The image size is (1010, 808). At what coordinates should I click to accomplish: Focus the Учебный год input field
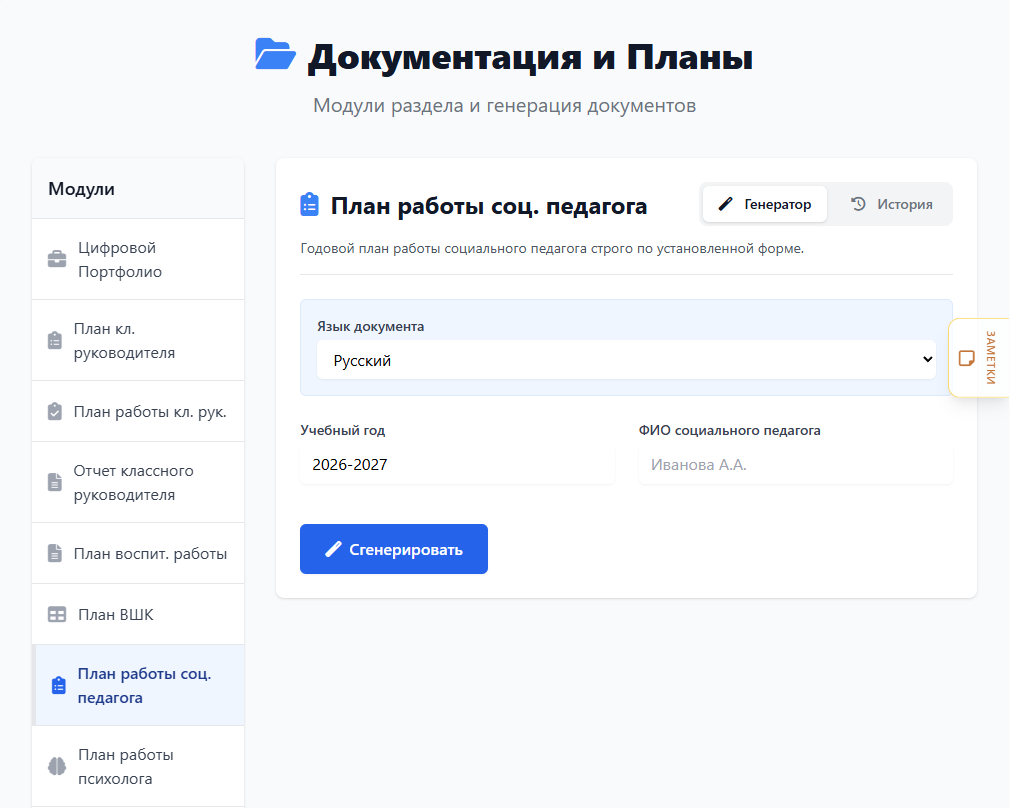click(457, 465)
